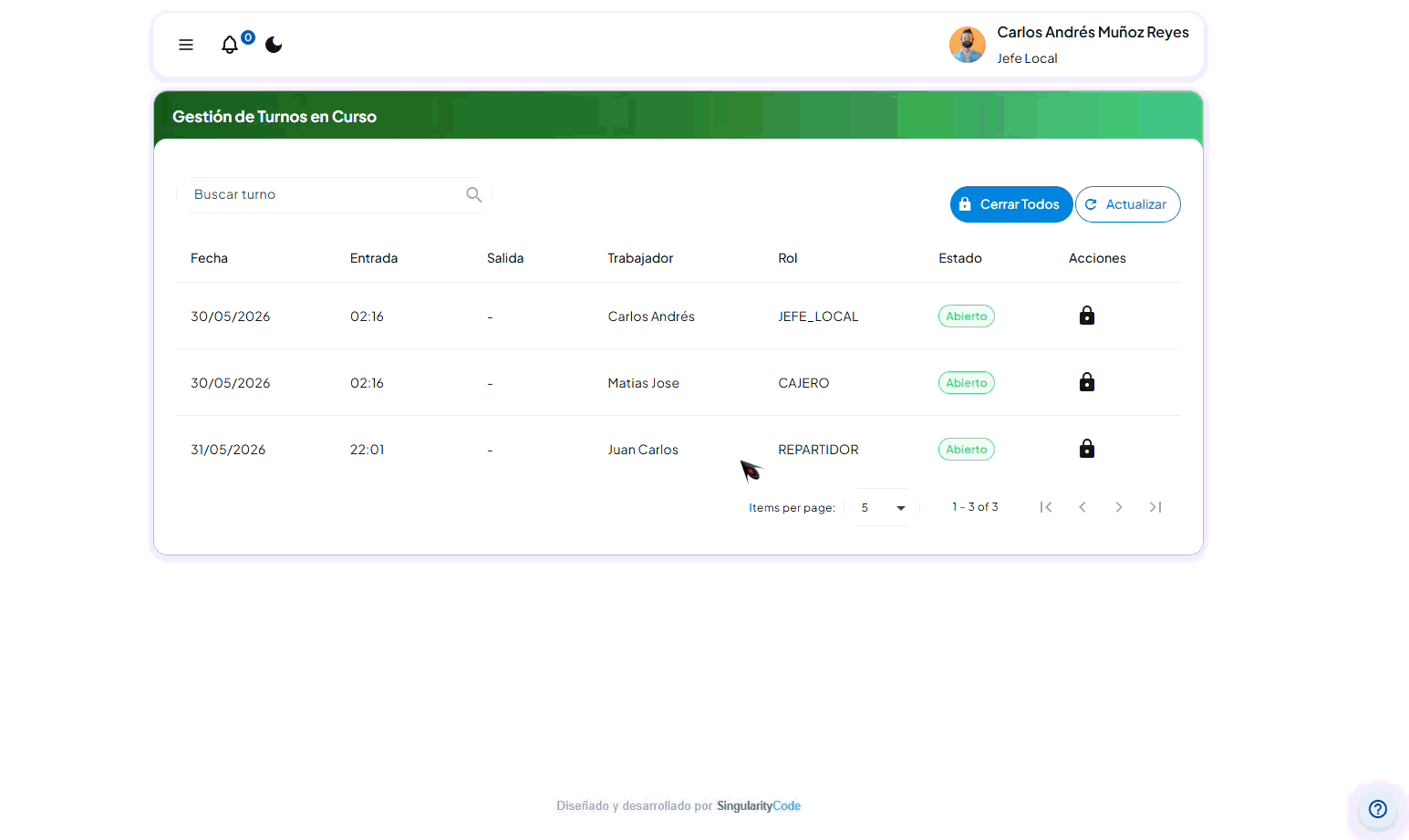Open the user profile avatar
This screenshot has width=1409, height=840.
[x=967, y=45]
